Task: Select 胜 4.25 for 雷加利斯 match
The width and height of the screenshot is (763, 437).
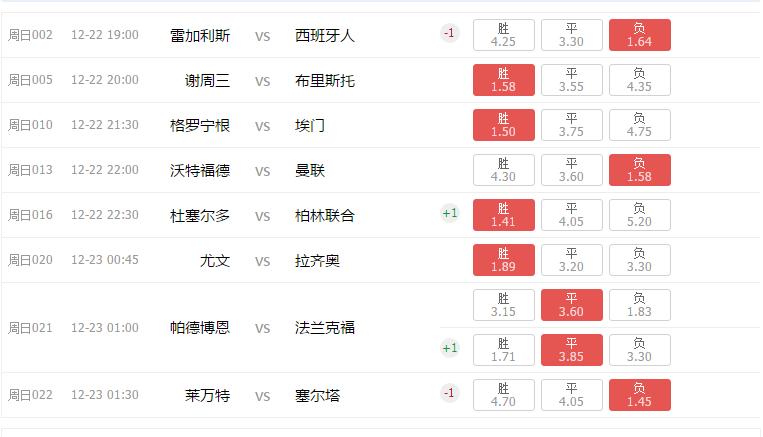Action: (503, 35)
